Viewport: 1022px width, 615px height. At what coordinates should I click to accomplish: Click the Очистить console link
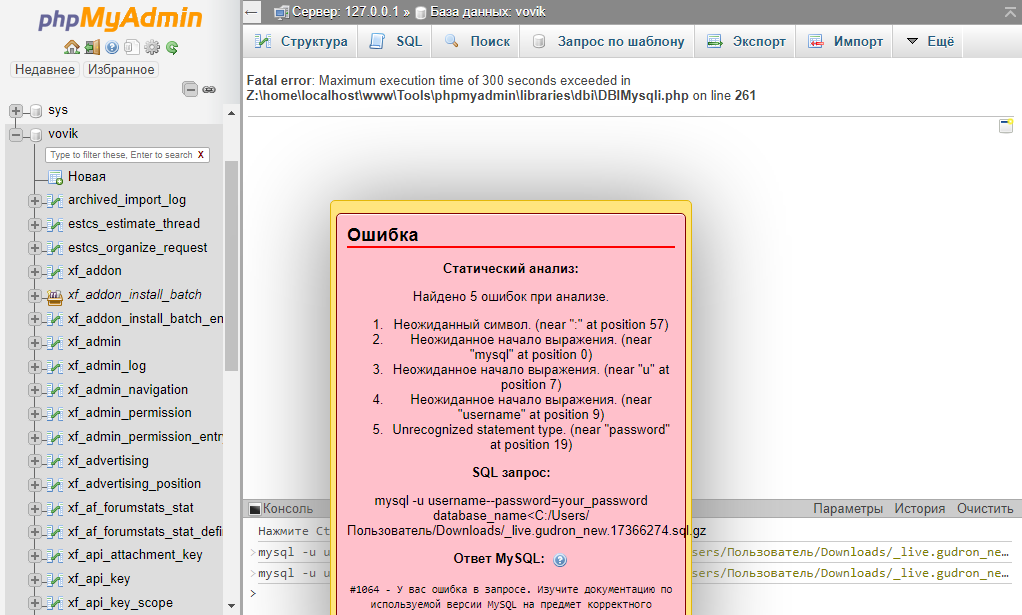pyautogui.click(x=985, y=508)
